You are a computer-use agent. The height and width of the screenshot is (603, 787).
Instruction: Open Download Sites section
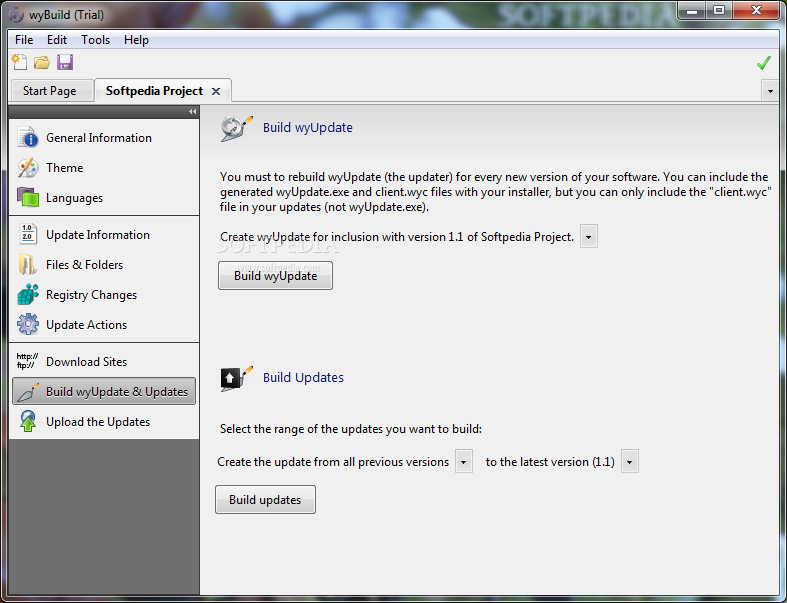click(x=104, y=361)
